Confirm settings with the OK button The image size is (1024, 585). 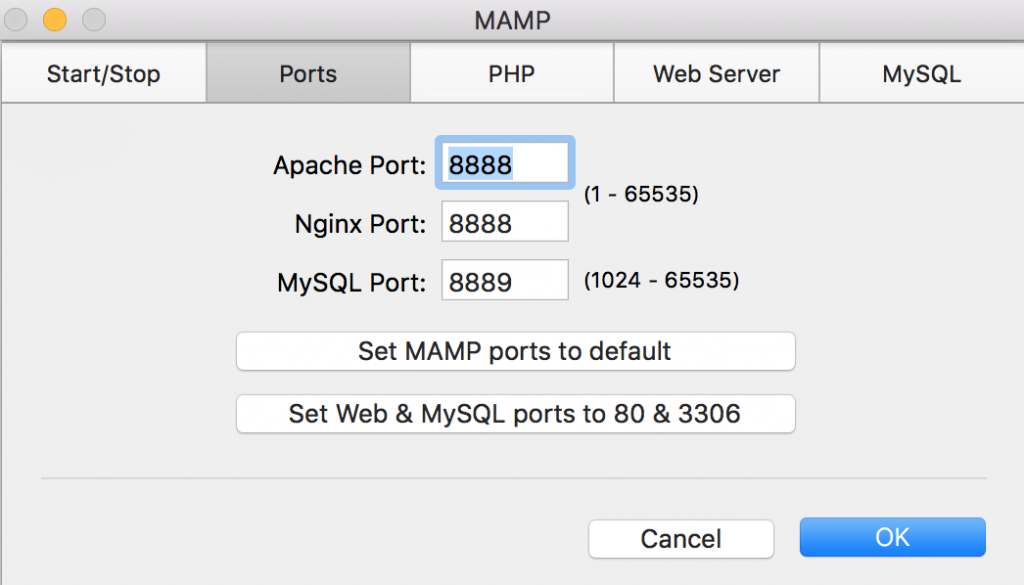pos(892,537)
